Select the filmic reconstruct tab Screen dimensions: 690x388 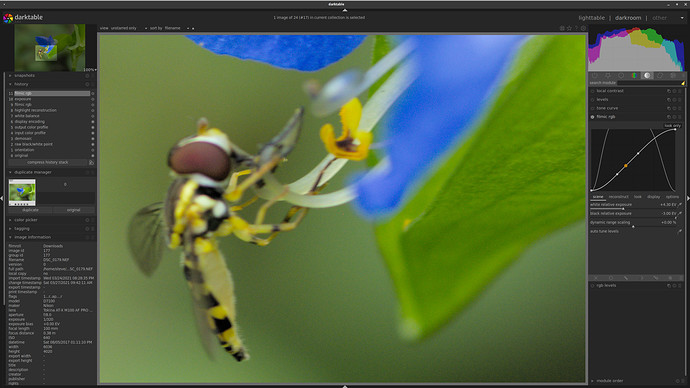click(x=618, y=197)
